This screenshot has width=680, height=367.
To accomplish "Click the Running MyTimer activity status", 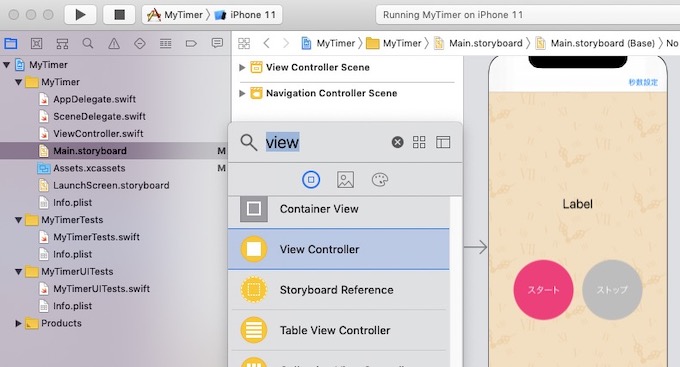I will (453, 15).
